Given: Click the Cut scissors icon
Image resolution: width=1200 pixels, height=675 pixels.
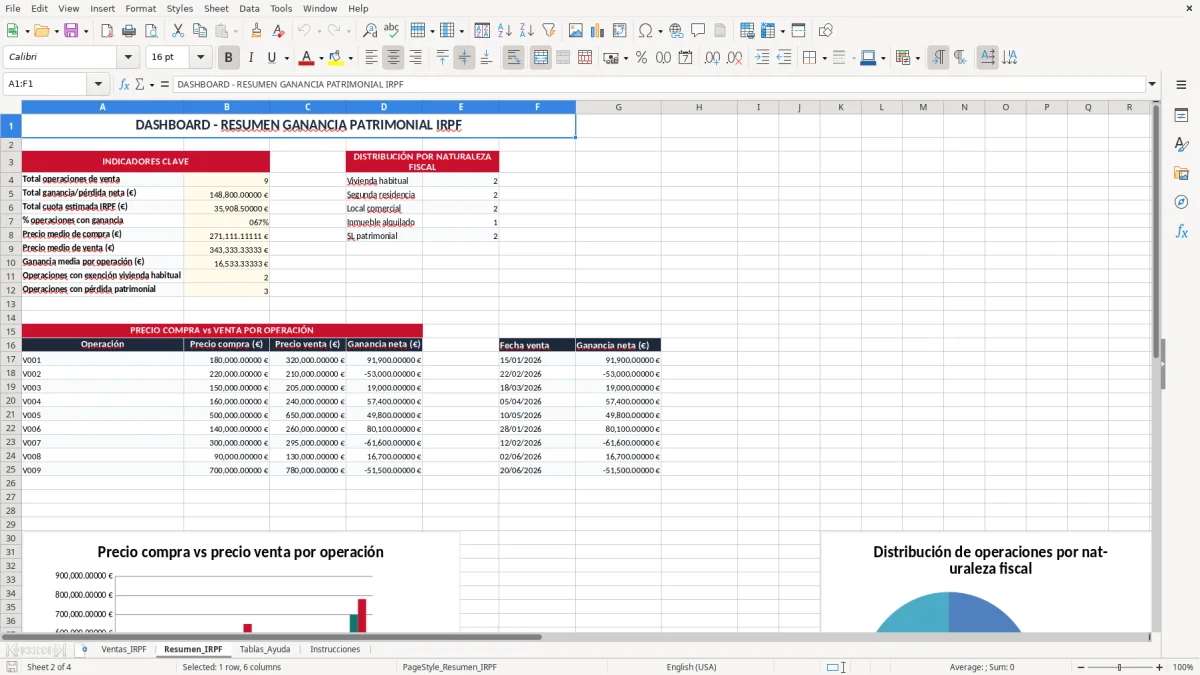Looking at the screenshot, I should coord(178,31).
